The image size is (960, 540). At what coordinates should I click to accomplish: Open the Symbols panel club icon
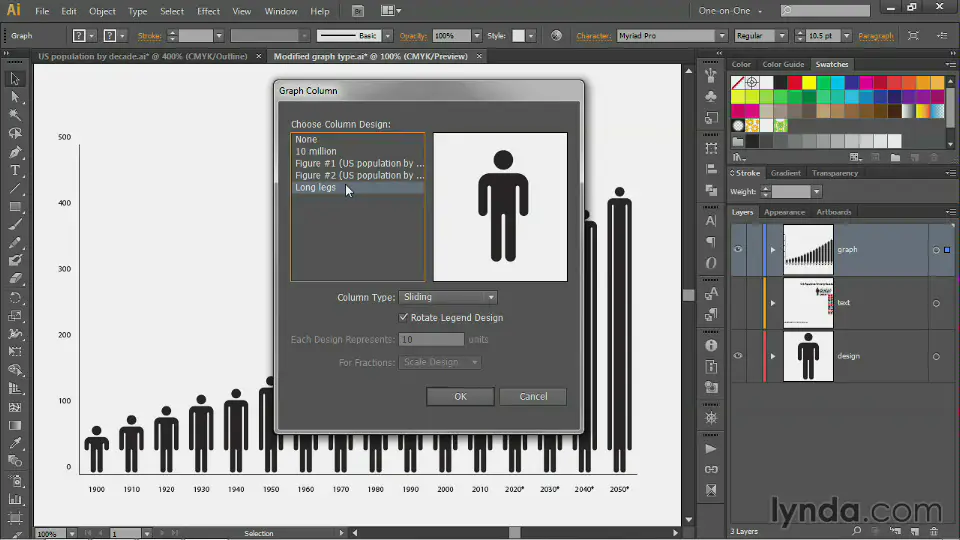click(711, 97)
